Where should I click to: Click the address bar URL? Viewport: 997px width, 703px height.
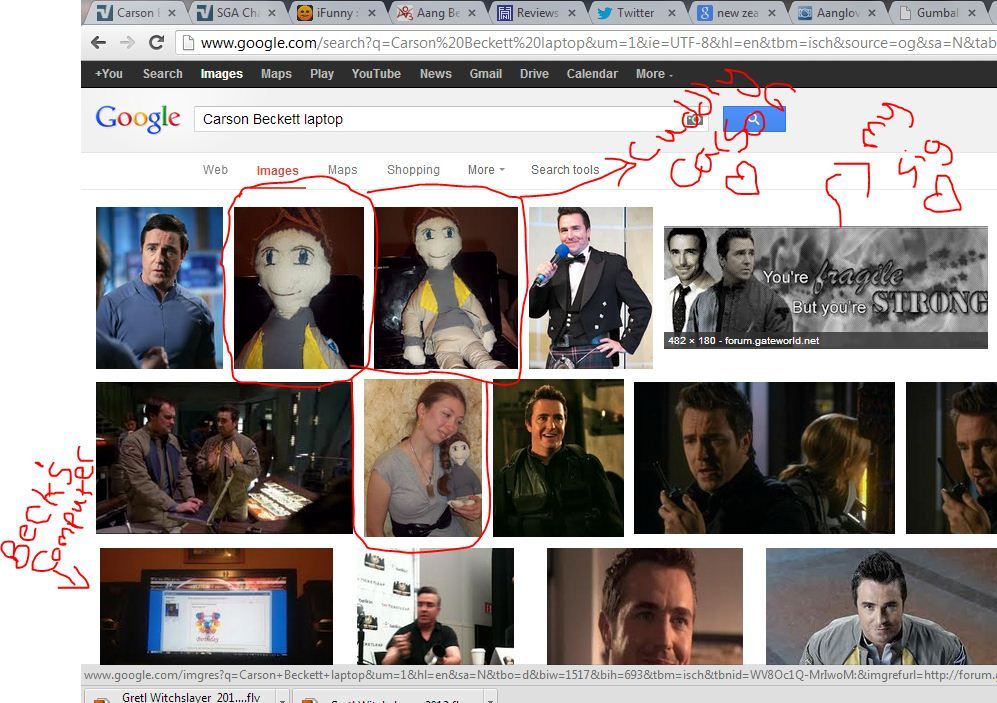[x=598, y=43]
